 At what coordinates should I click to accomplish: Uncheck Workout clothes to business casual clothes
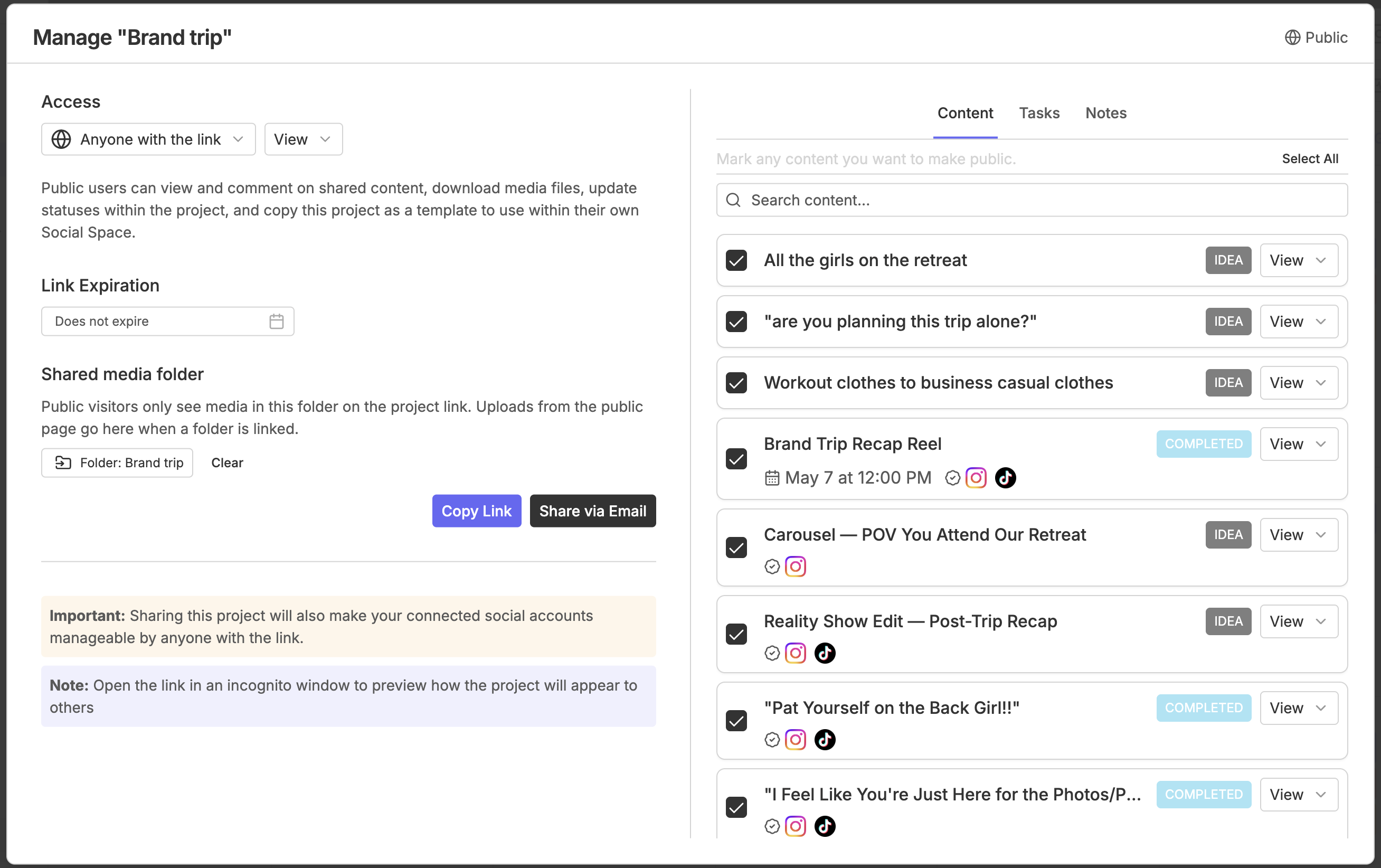coord(736,383)
